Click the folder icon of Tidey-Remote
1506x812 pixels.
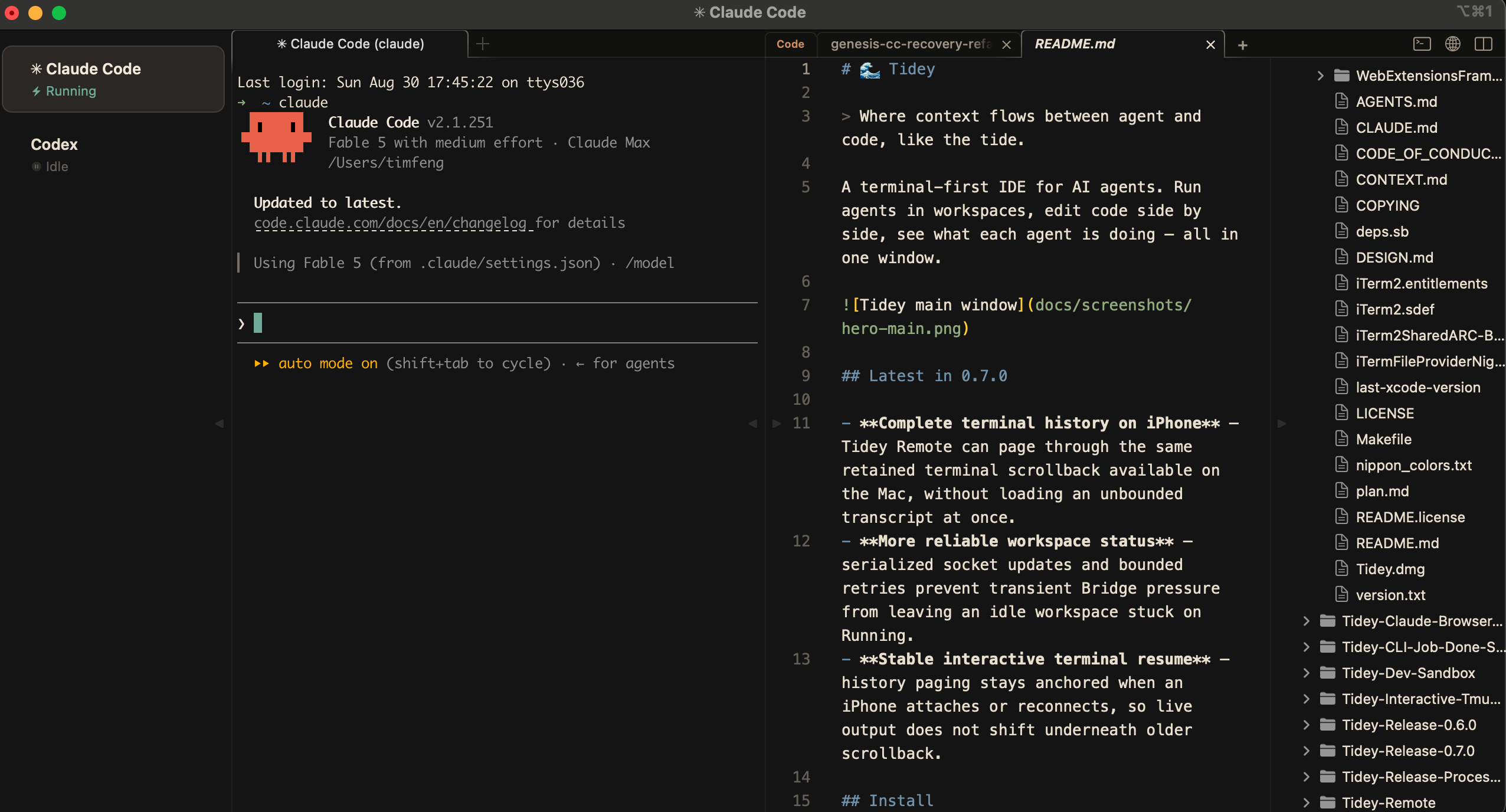[1328, 803]
